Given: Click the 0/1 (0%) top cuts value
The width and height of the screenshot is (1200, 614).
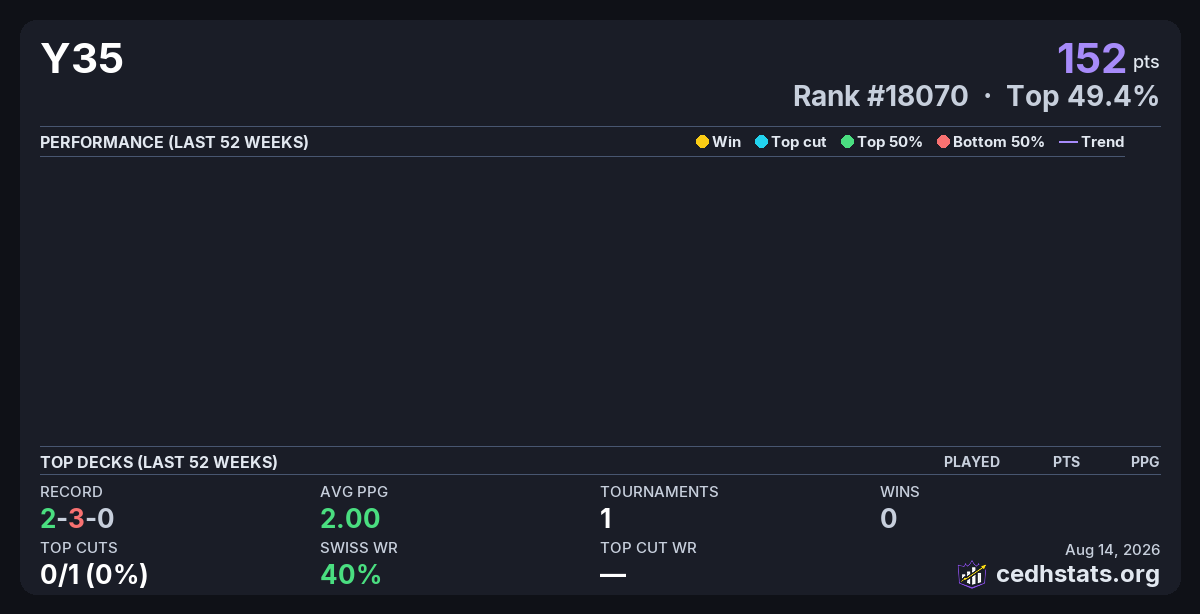Looking at the screenshot, I should coord(94,574).
